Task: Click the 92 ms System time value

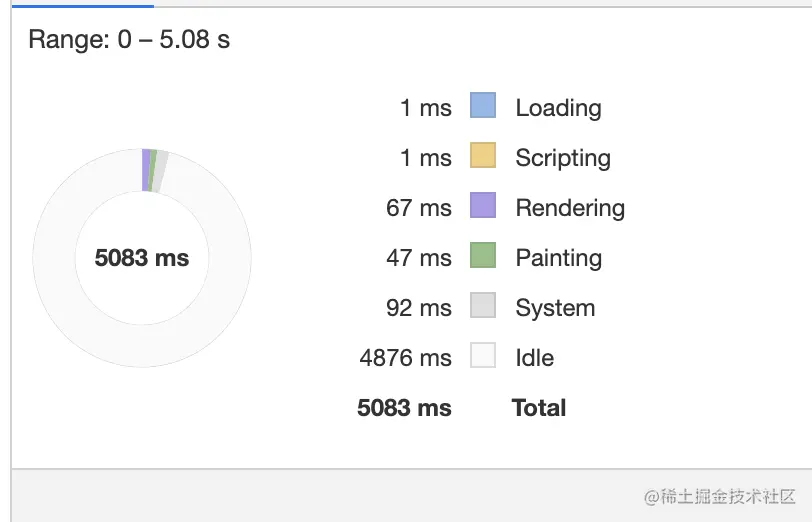Action: [419, 308]
